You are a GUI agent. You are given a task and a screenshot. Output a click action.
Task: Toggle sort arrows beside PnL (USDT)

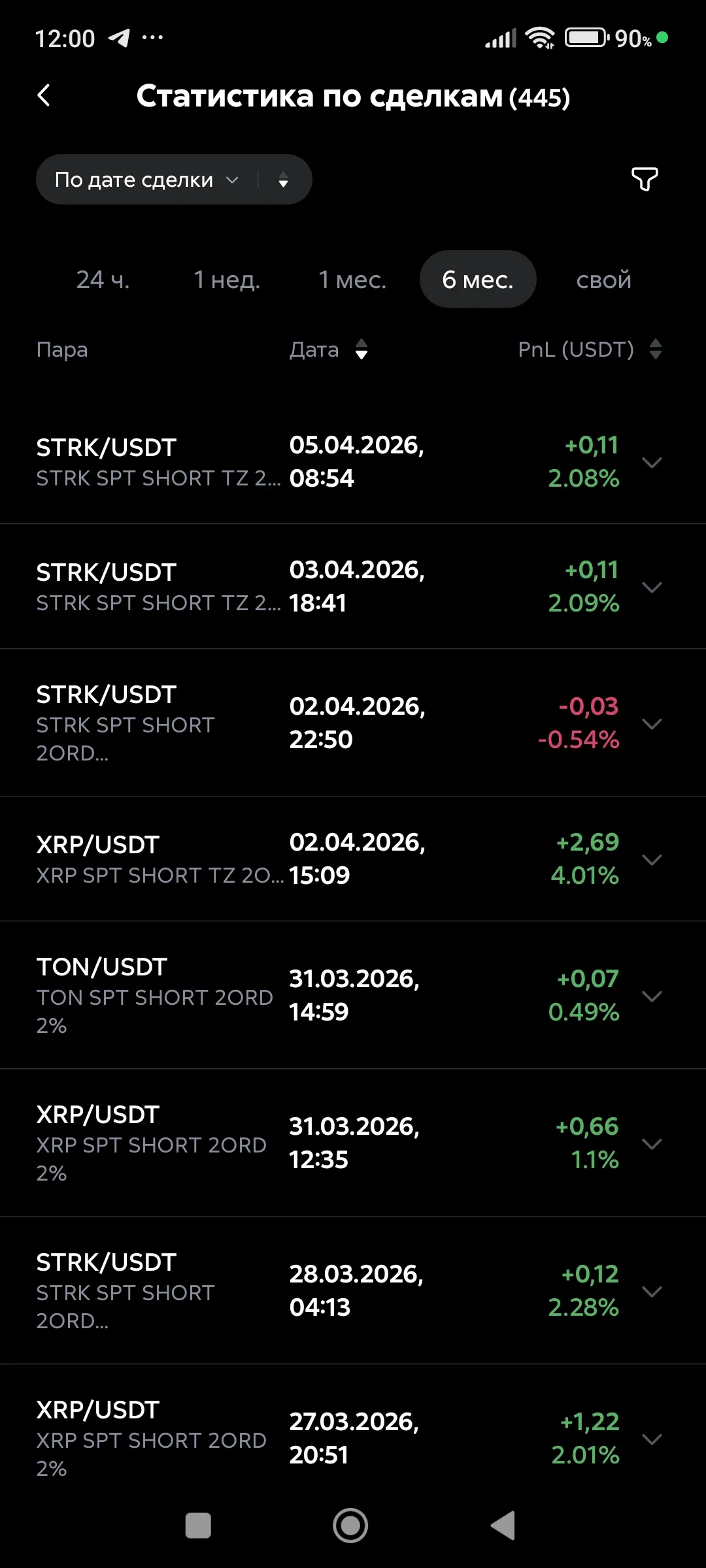tap(656, 350)
